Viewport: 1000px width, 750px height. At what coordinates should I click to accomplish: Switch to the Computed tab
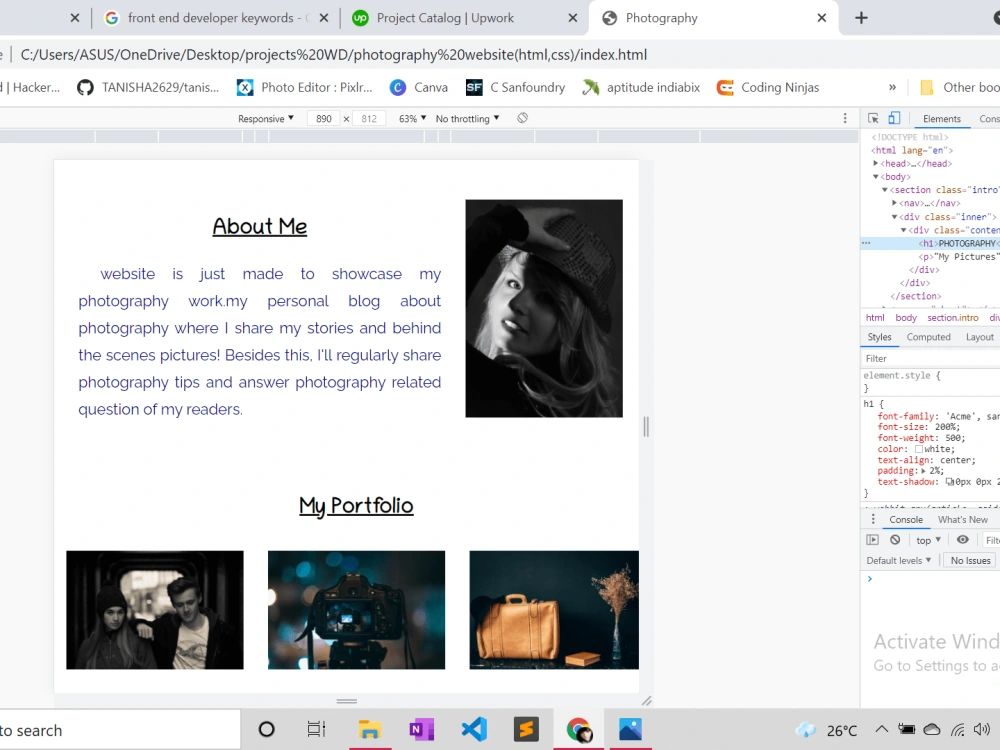[928, 337]
